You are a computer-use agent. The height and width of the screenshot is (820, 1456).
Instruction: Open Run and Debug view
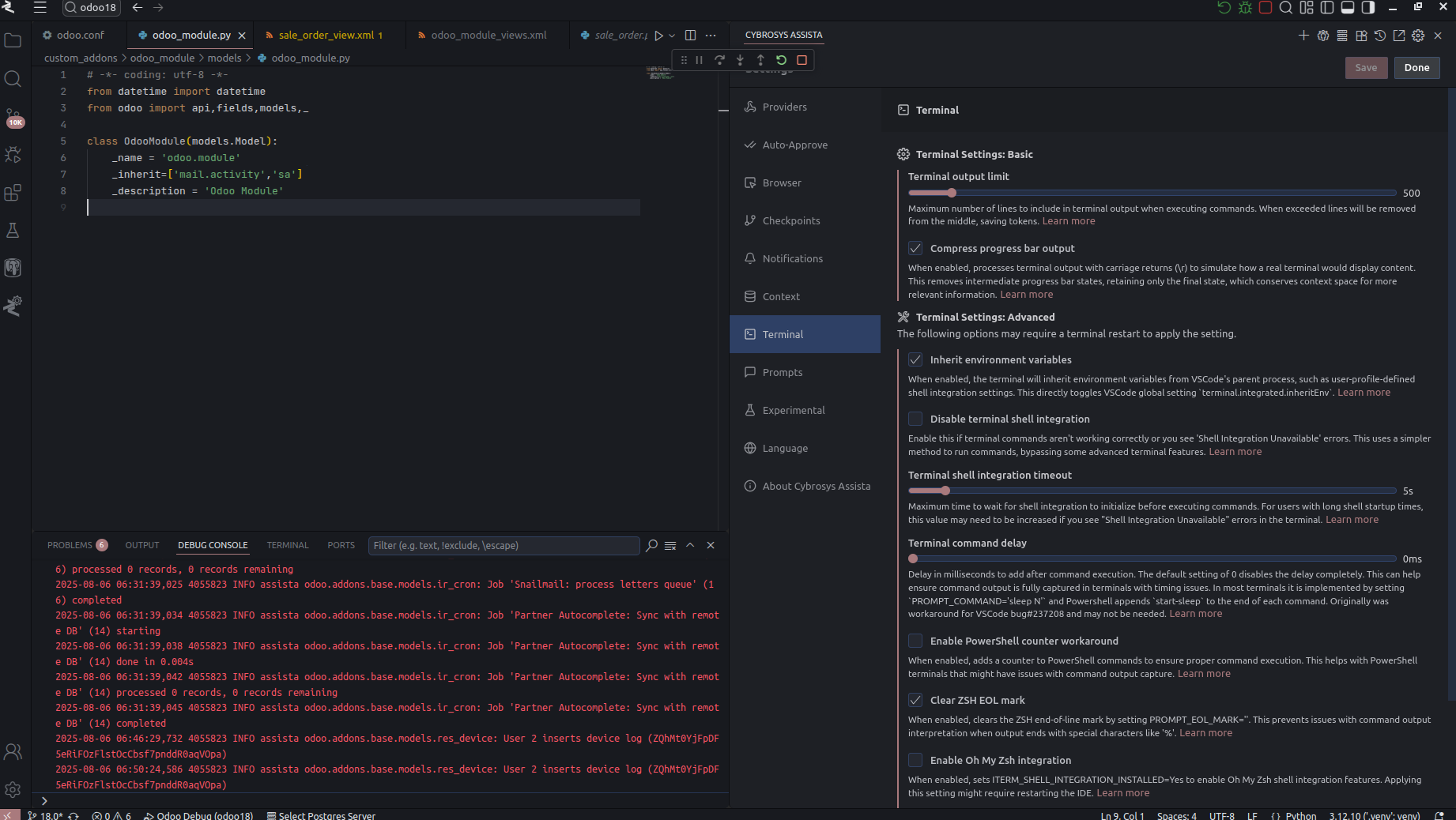pos(13,155)
